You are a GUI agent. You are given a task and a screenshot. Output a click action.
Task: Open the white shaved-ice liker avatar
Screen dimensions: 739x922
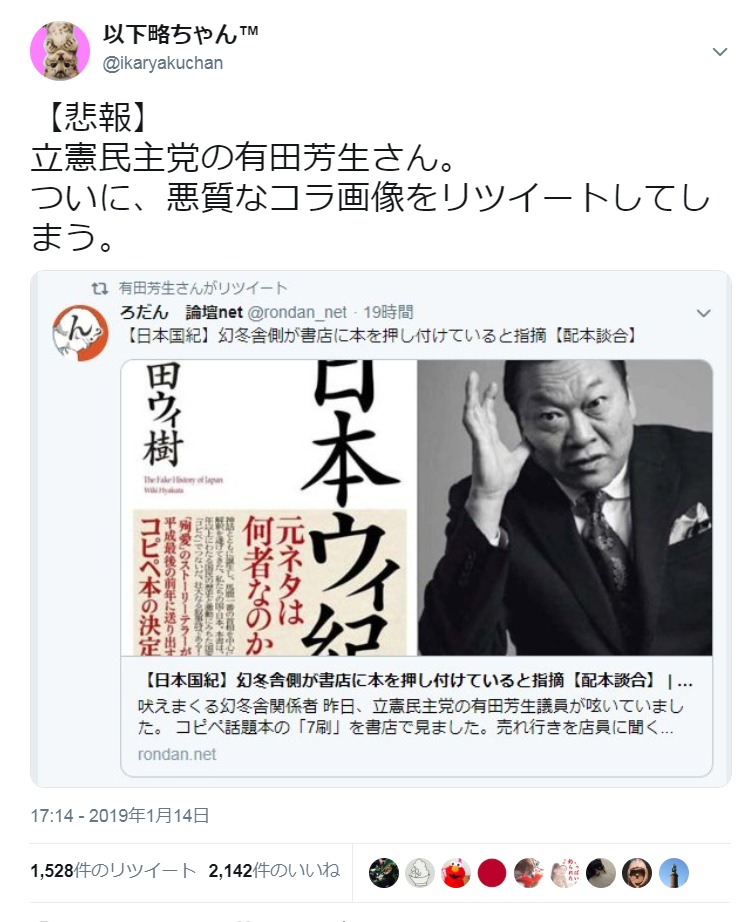(x=420, y=873)
